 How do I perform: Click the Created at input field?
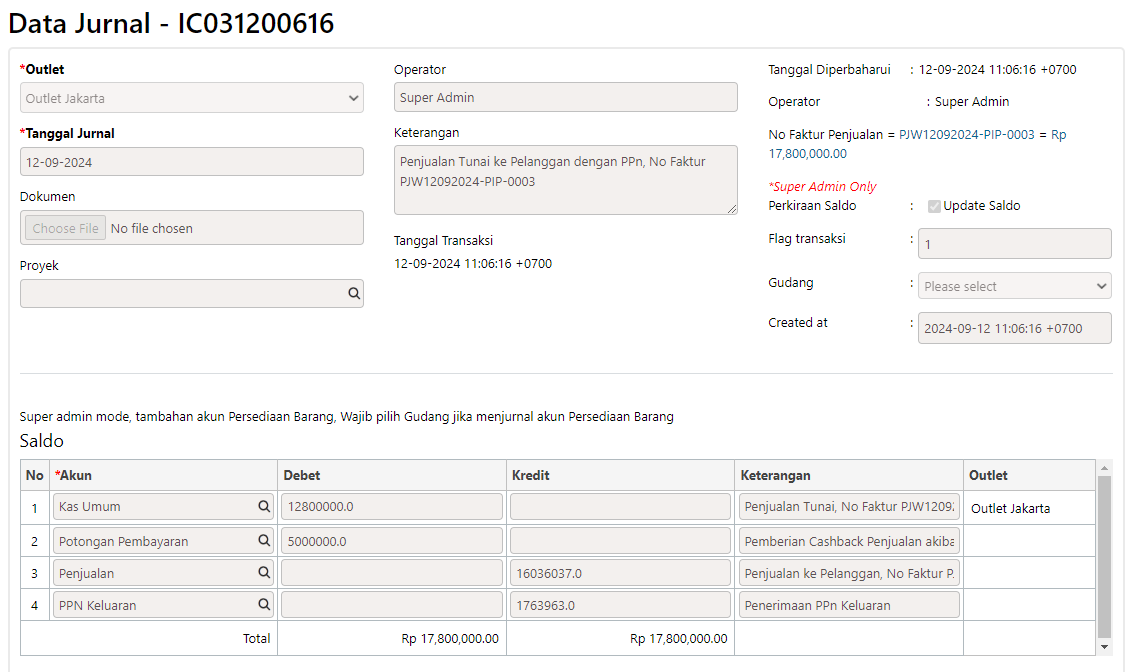pyautogui.click(x=1014, y=328)
